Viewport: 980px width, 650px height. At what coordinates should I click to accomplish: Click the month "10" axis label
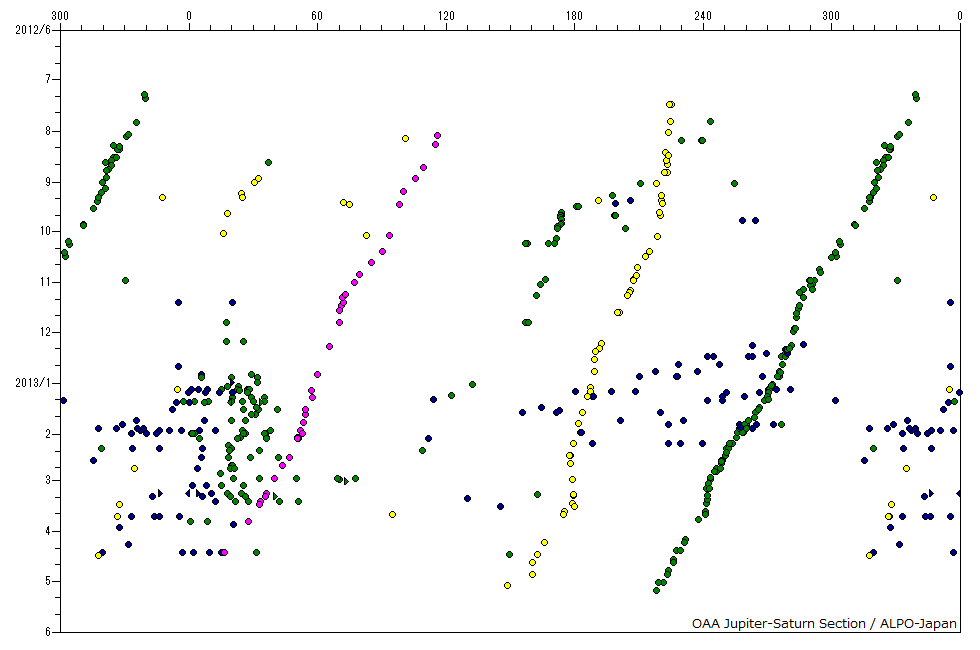(45, 231)
